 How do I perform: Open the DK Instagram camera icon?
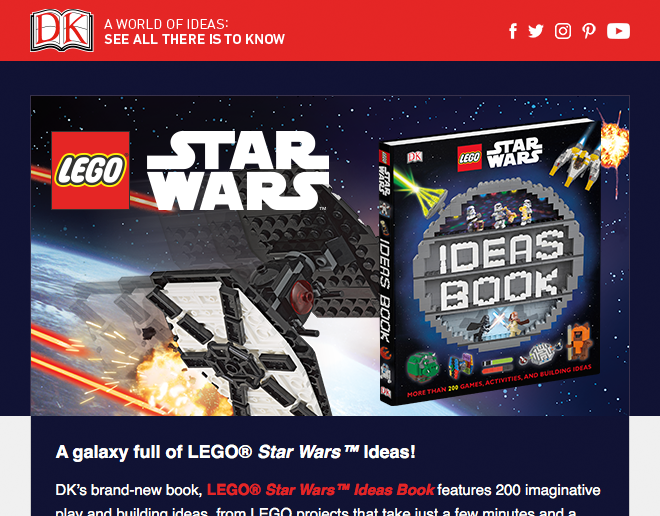click(x=563, y=31)
